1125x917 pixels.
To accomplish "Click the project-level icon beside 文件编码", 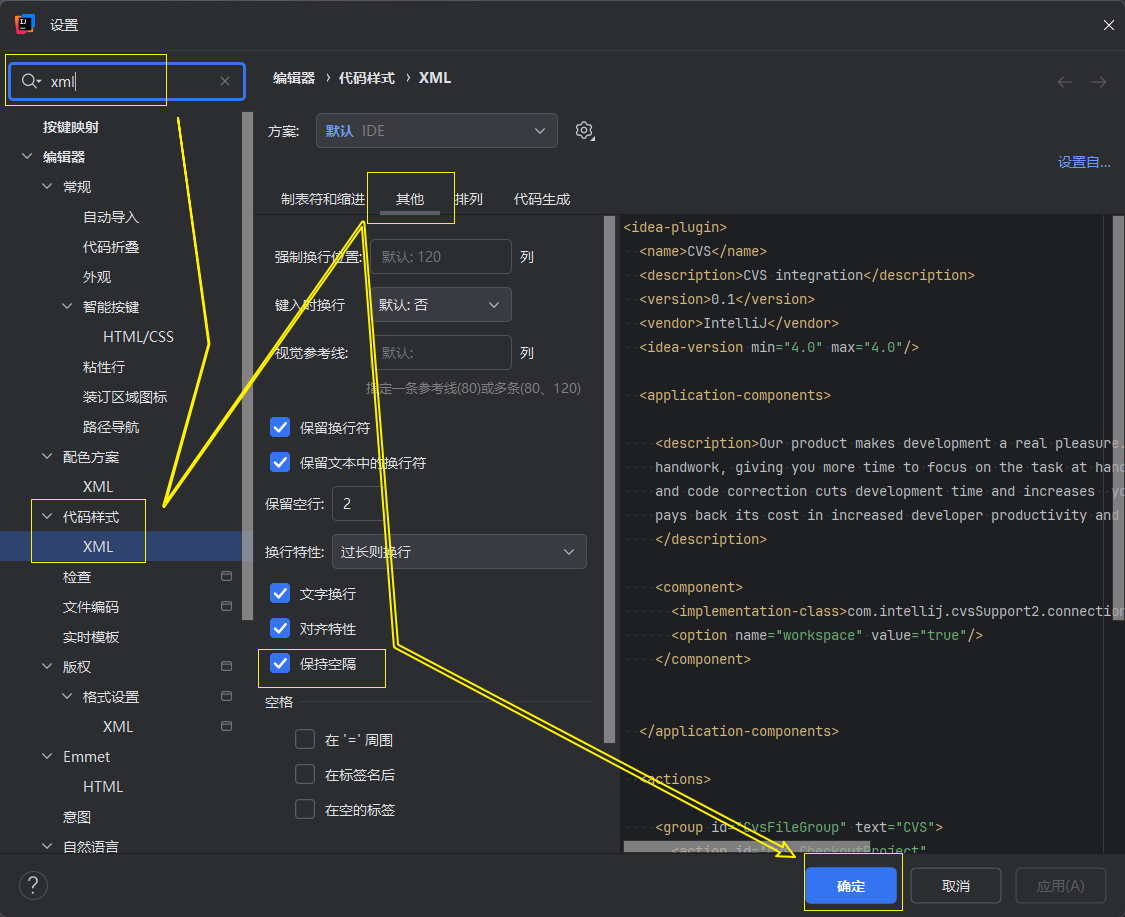I will coord(226,607).
